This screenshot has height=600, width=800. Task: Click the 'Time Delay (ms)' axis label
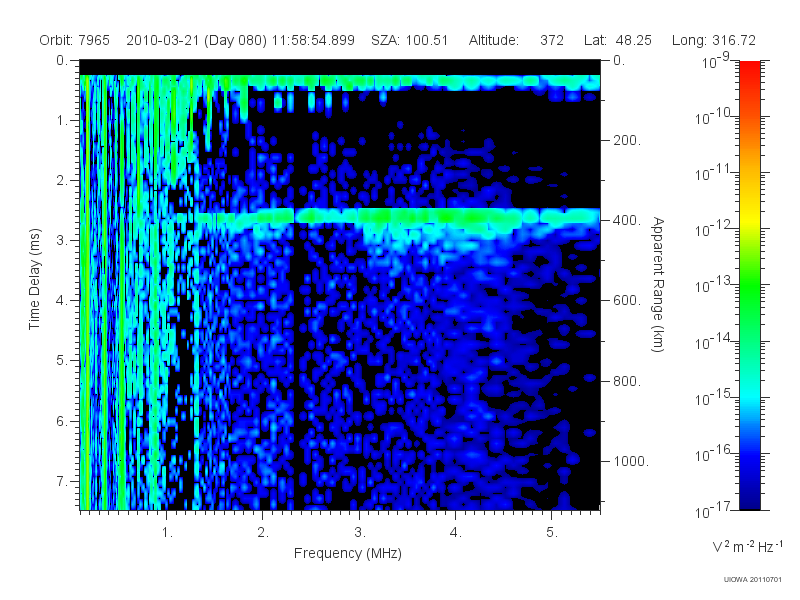tap(34, 279)
